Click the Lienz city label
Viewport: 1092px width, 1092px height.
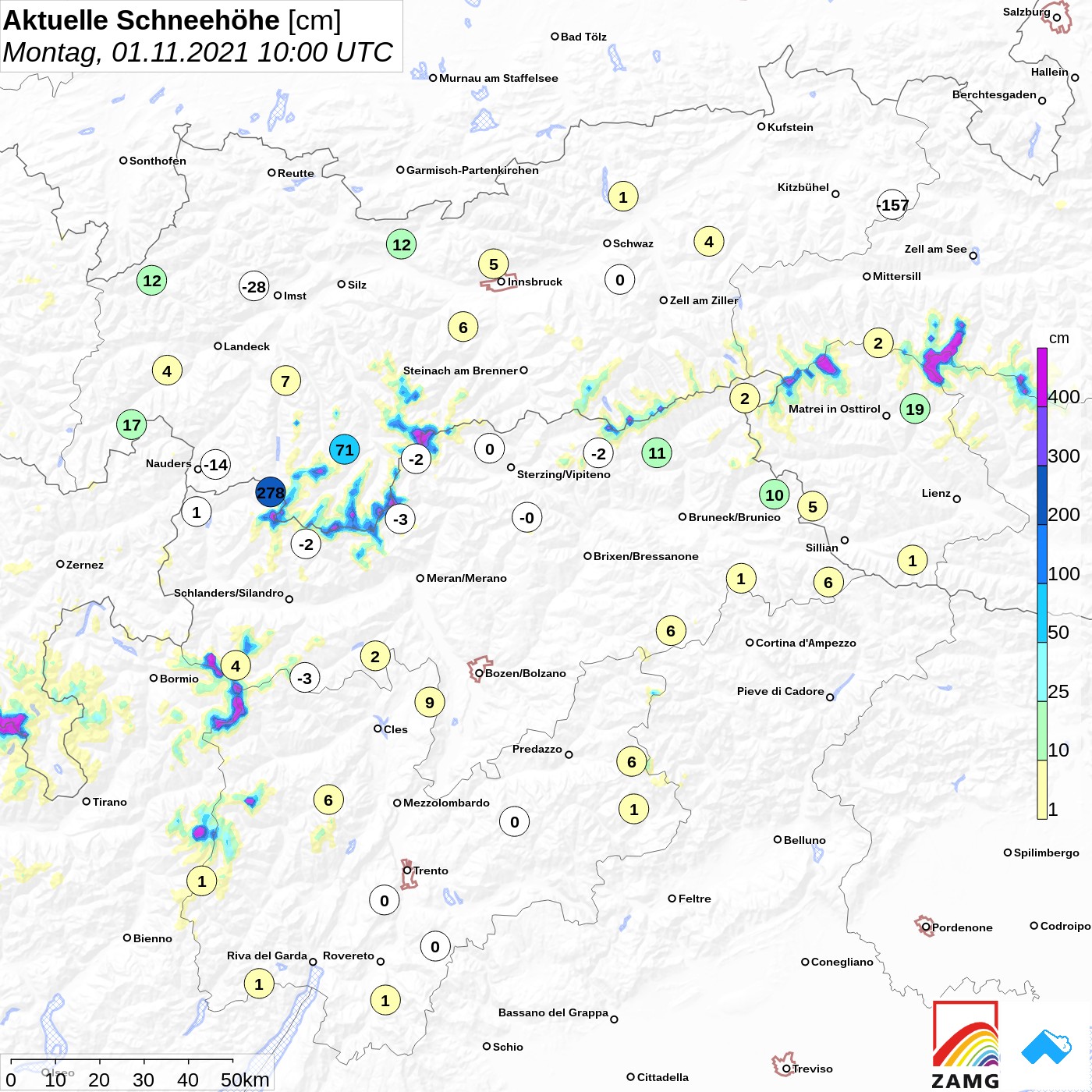click(x=936, y=493)
